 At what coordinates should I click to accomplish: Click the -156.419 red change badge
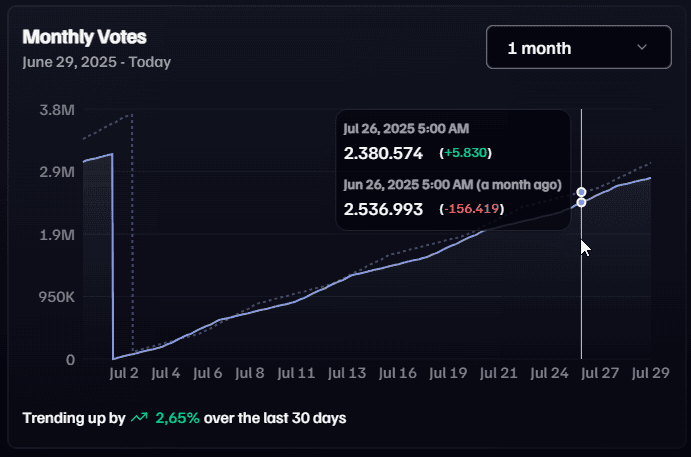(471, 209)
